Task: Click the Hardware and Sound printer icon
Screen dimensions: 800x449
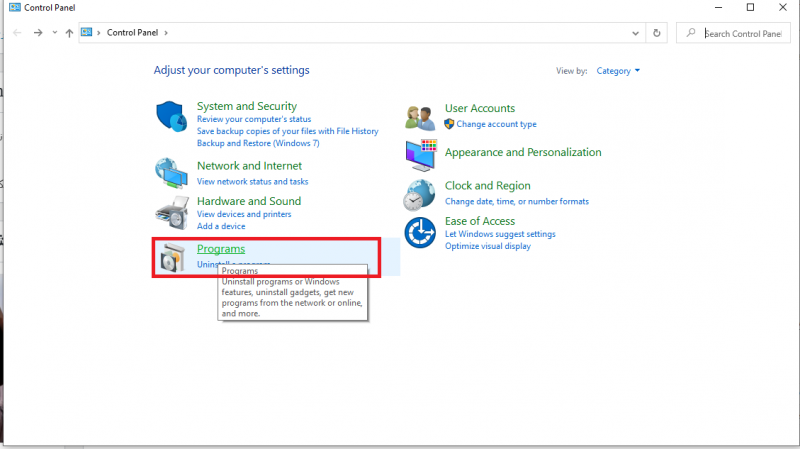Action: click(x=172, y=212)
